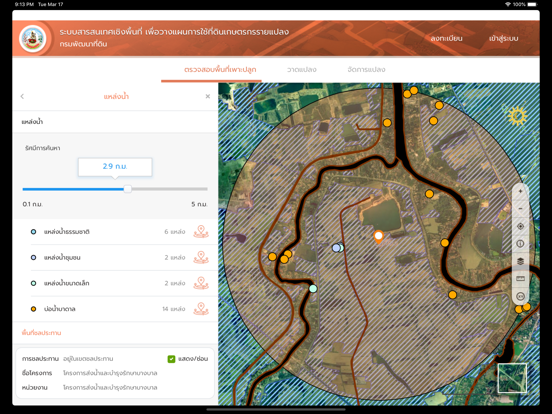Switch to the ตรวจสอบพื้นที่เพาะปลูก tab
Image resolution: width=552 pixels, height=414 pixels.
[x=220, y=70]
